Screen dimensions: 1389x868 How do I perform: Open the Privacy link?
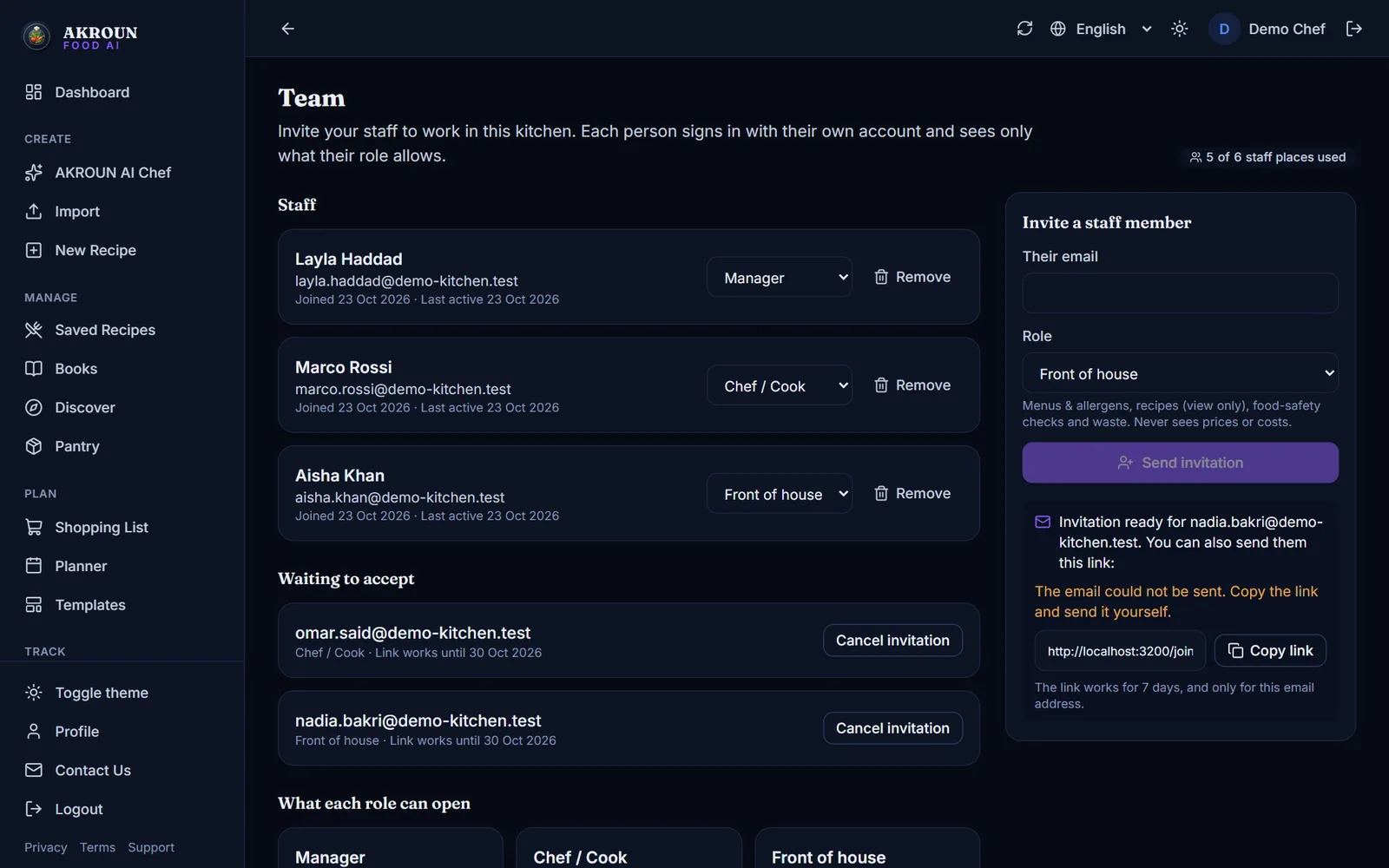pos(46,847)
